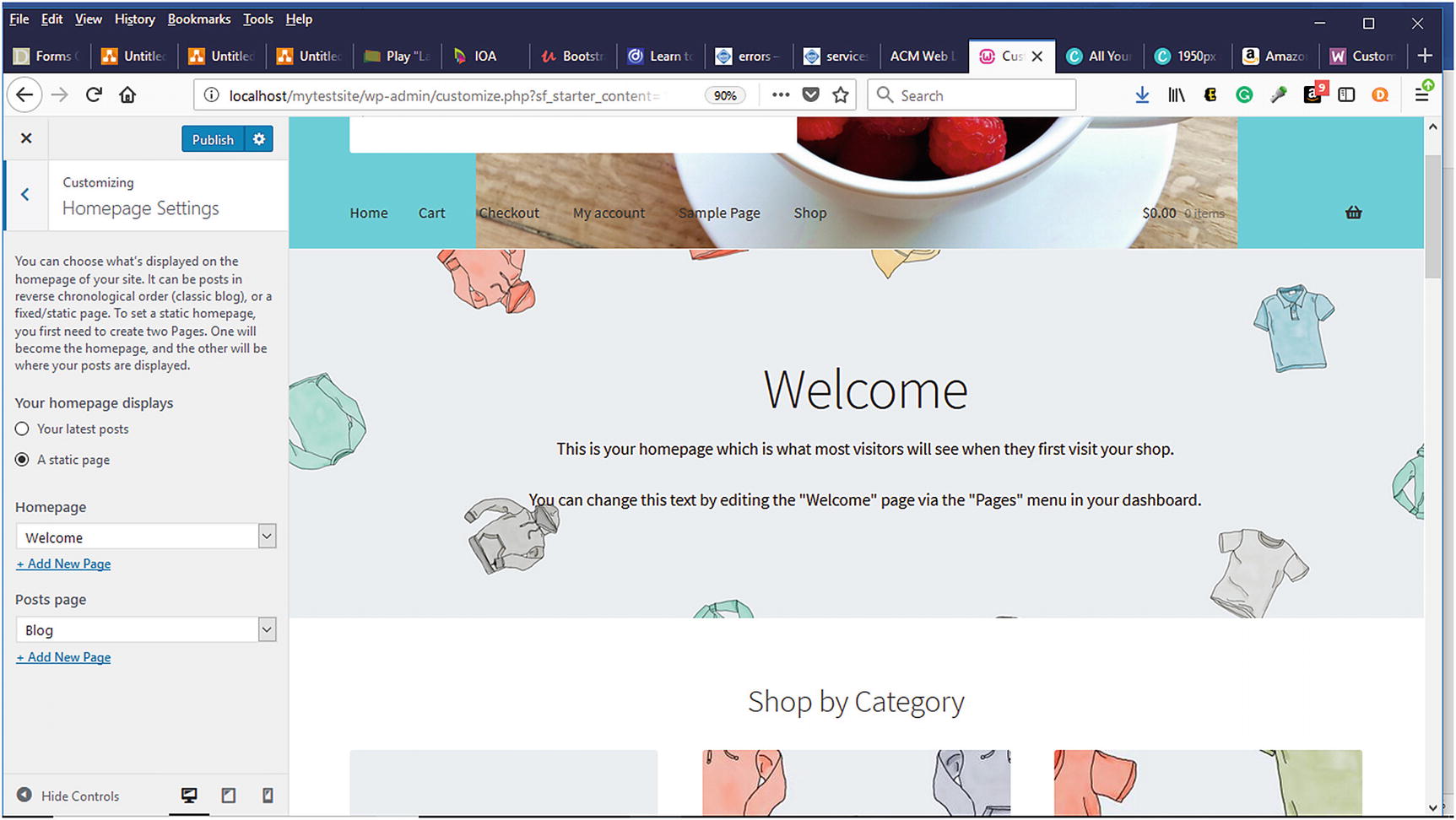Image resolution: width=1456 pixels, height=820 pixels.
Task: Click the Publish button
Action: pos(213,139)
